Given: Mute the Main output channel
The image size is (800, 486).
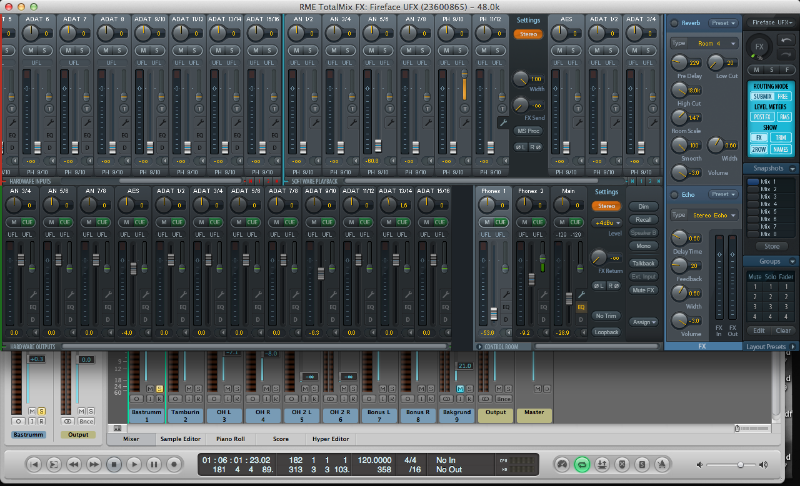Looking at the screenshot, I should point(562,222).
